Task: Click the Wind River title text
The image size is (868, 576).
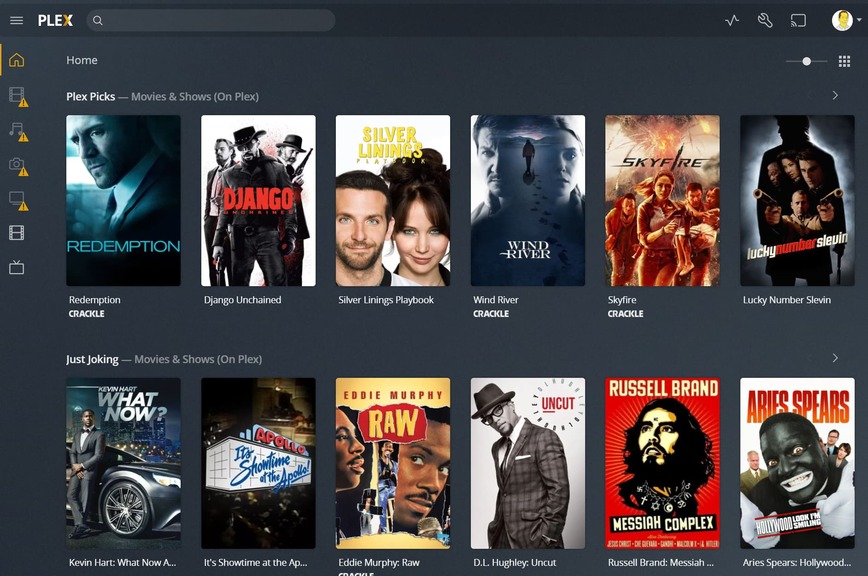Action: [x=496, y=300]
